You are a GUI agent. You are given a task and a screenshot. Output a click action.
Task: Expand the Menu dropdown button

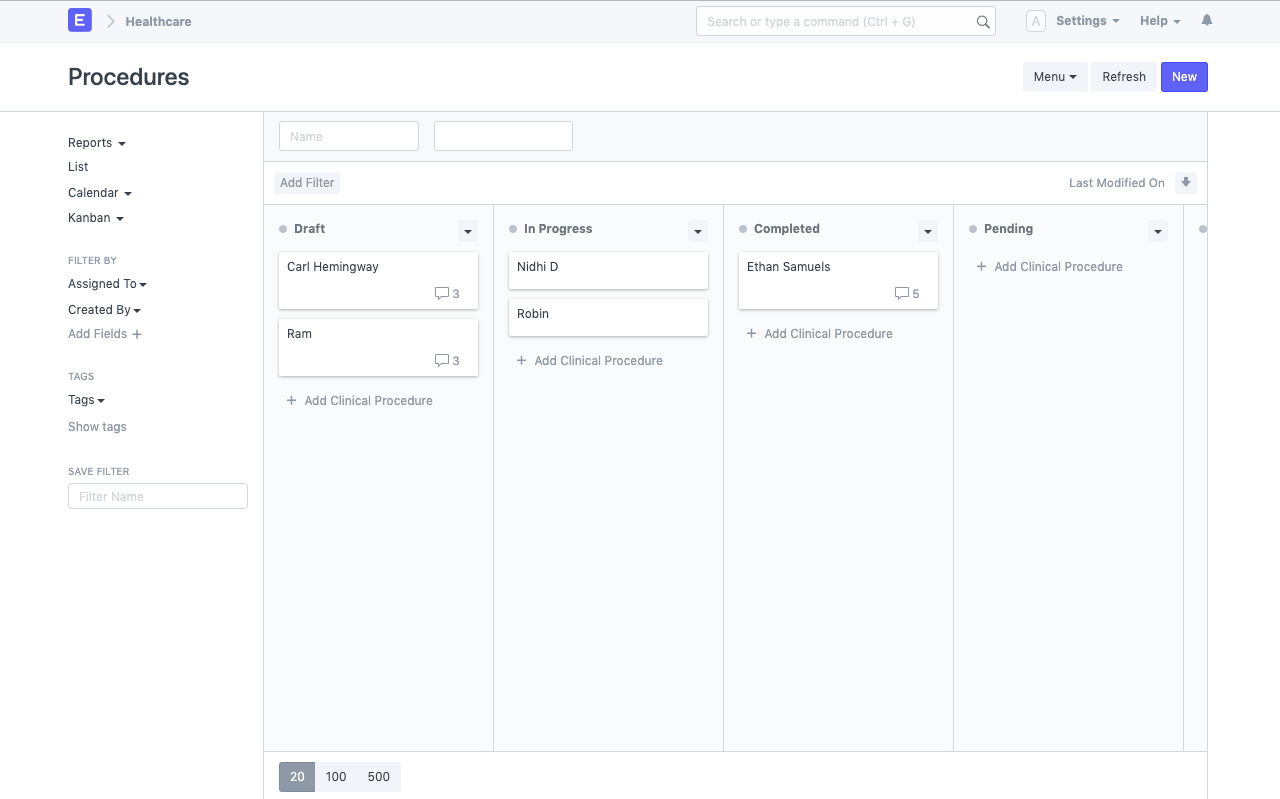point(1054,77)
